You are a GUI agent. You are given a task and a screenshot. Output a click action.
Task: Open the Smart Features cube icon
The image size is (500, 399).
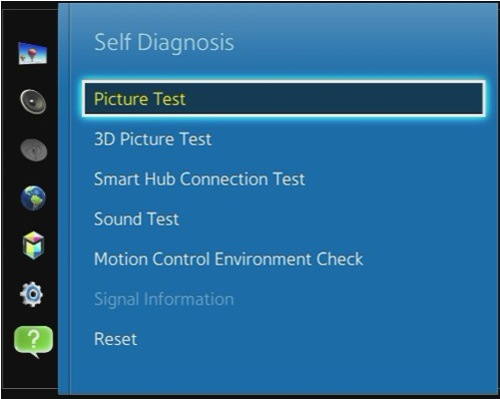coord(33,246)
